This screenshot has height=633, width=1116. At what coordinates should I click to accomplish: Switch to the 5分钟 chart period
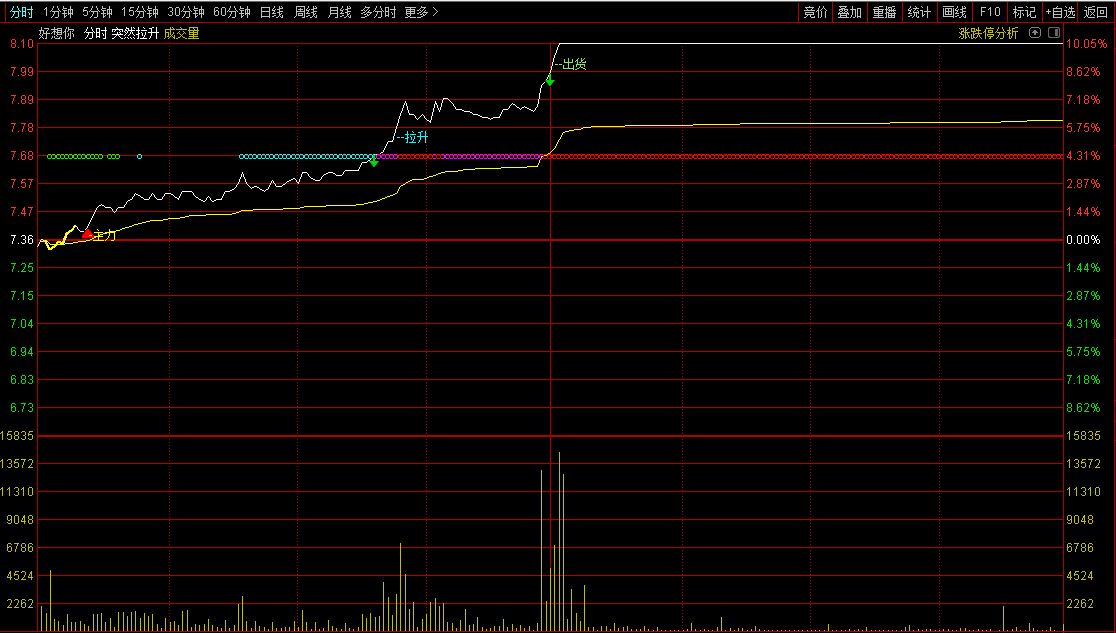pyautogui.click(x=97, y=12)
